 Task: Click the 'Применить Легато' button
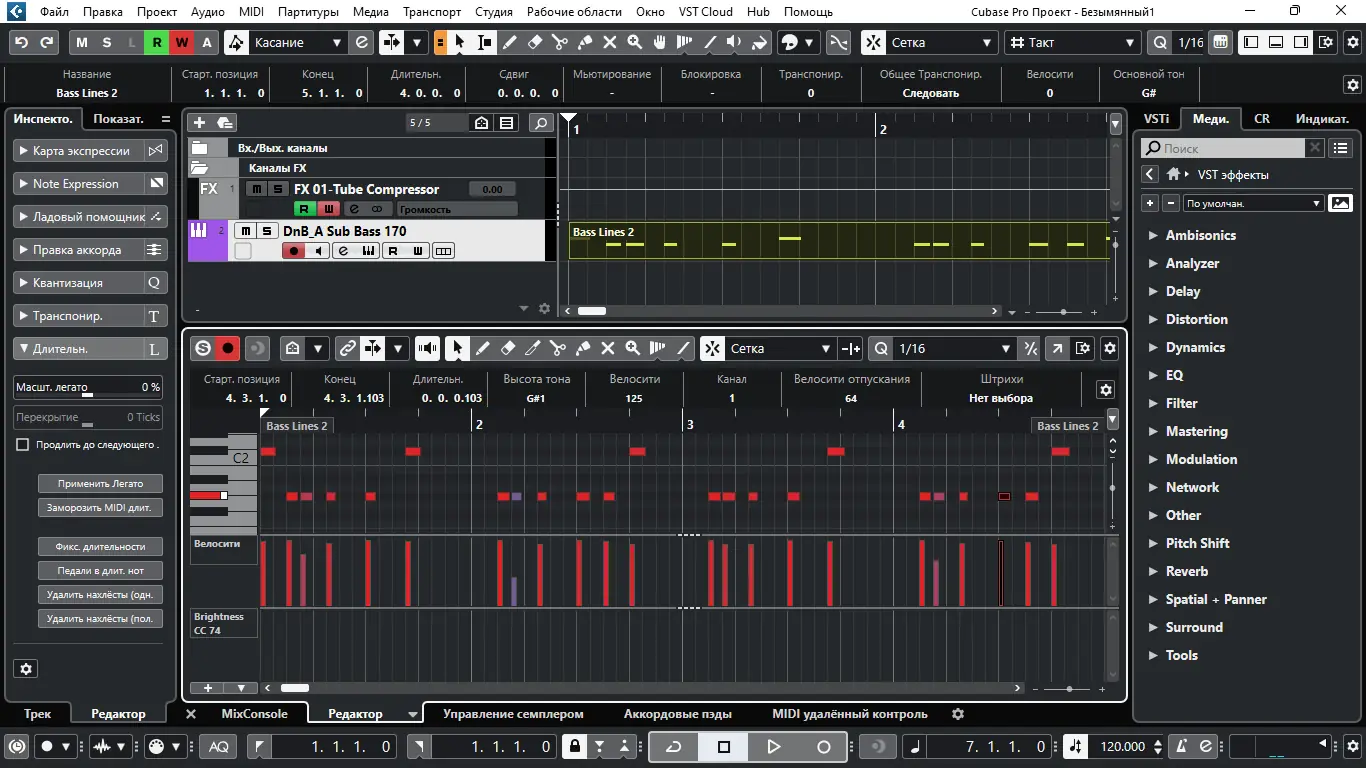point(100,483)
